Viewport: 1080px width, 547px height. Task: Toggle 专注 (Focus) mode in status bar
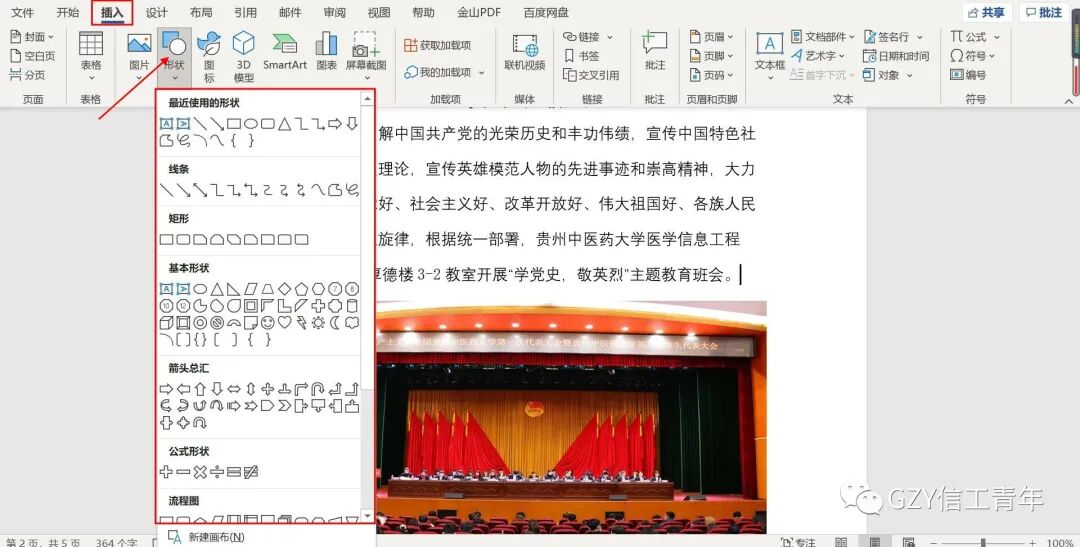click(x=798, y=542)
